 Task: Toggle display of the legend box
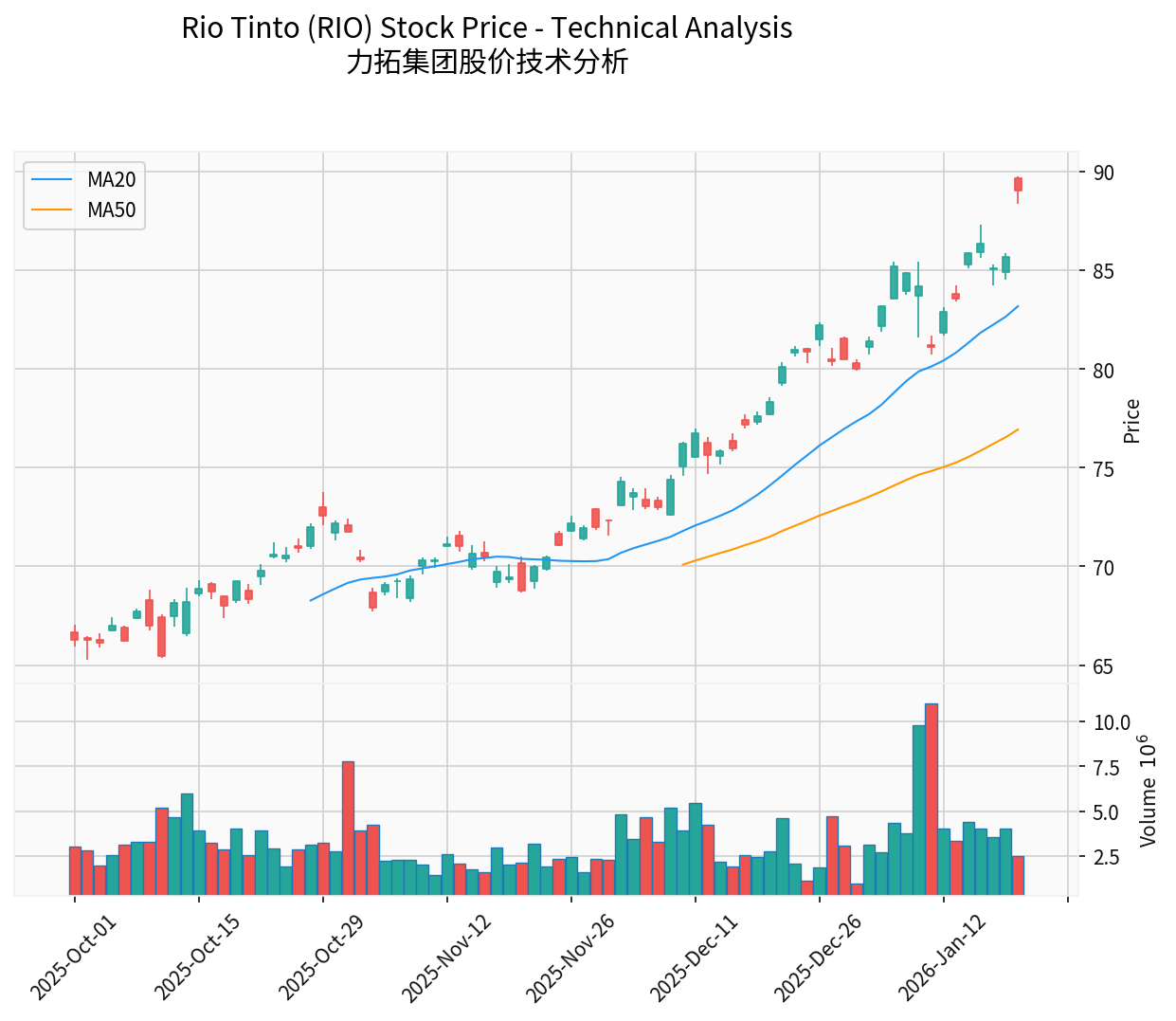click(x=84, y=193)
